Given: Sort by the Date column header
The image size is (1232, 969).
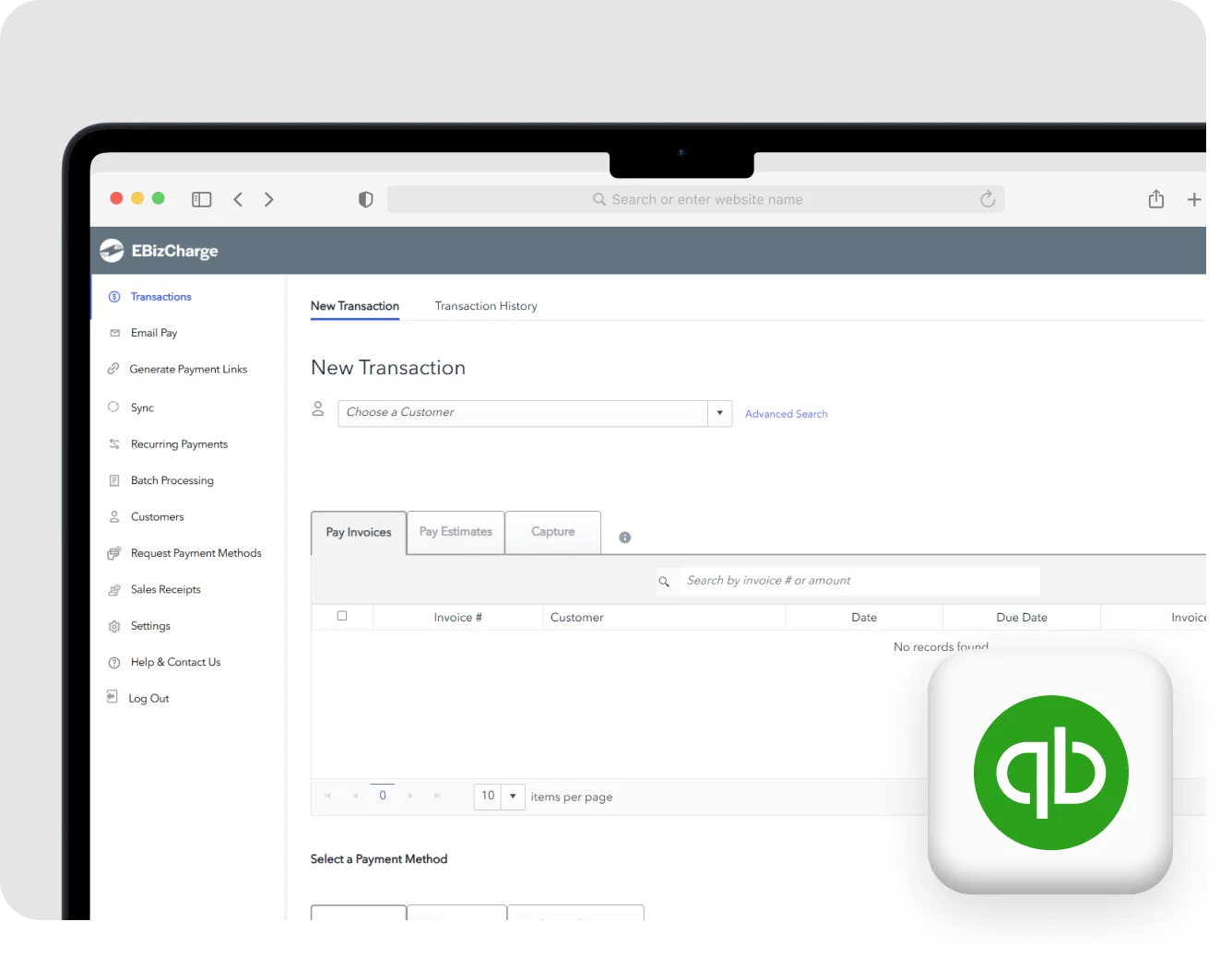Looking at the screenshot, I should click(x=864, y=618).
